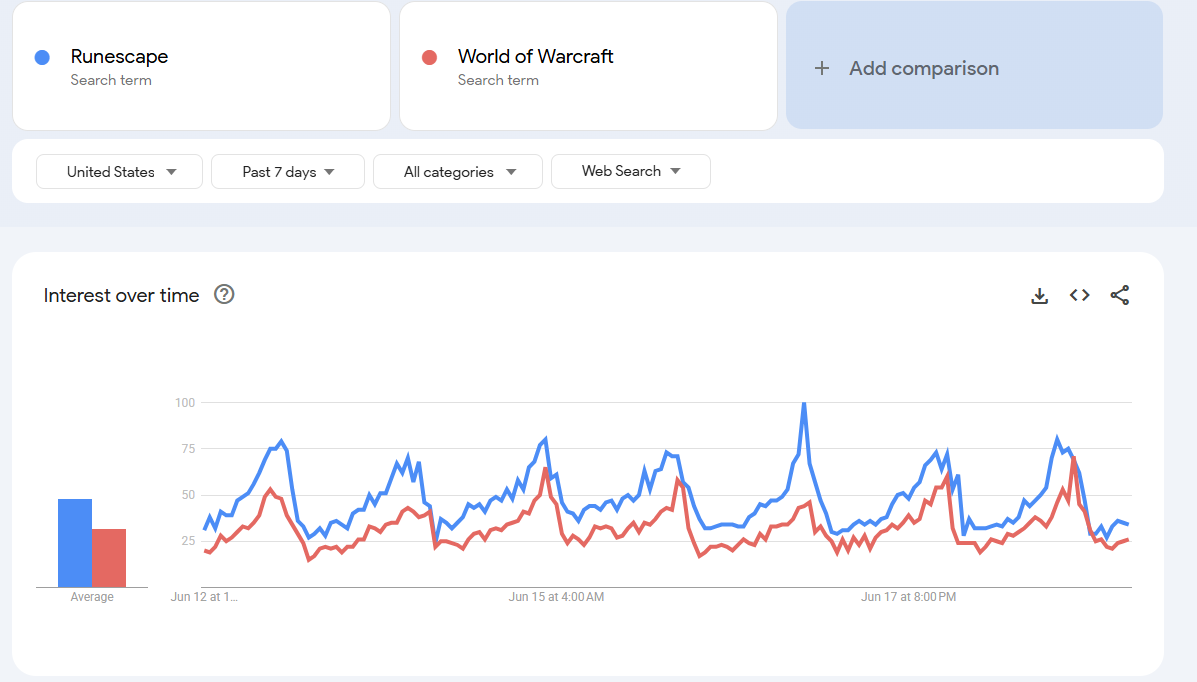
Task: Open the embed code icon
Action: [1079, 296]
